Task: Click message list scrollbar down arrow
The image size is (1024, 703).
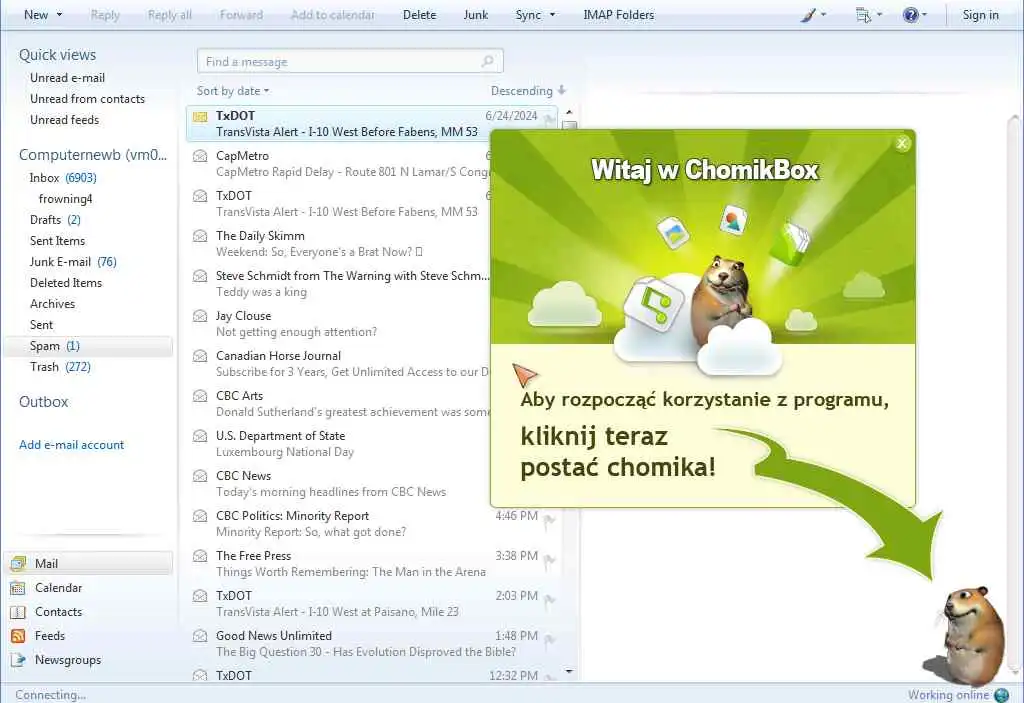Action: (x=569, y=672)
